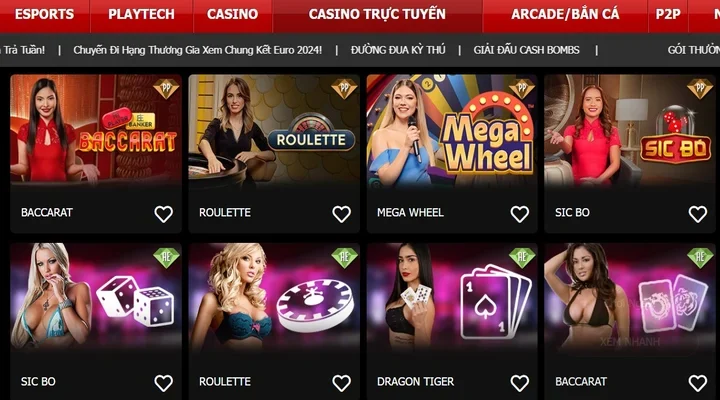Click heart icon on Dragon Tiger card

tap(520, 383)
